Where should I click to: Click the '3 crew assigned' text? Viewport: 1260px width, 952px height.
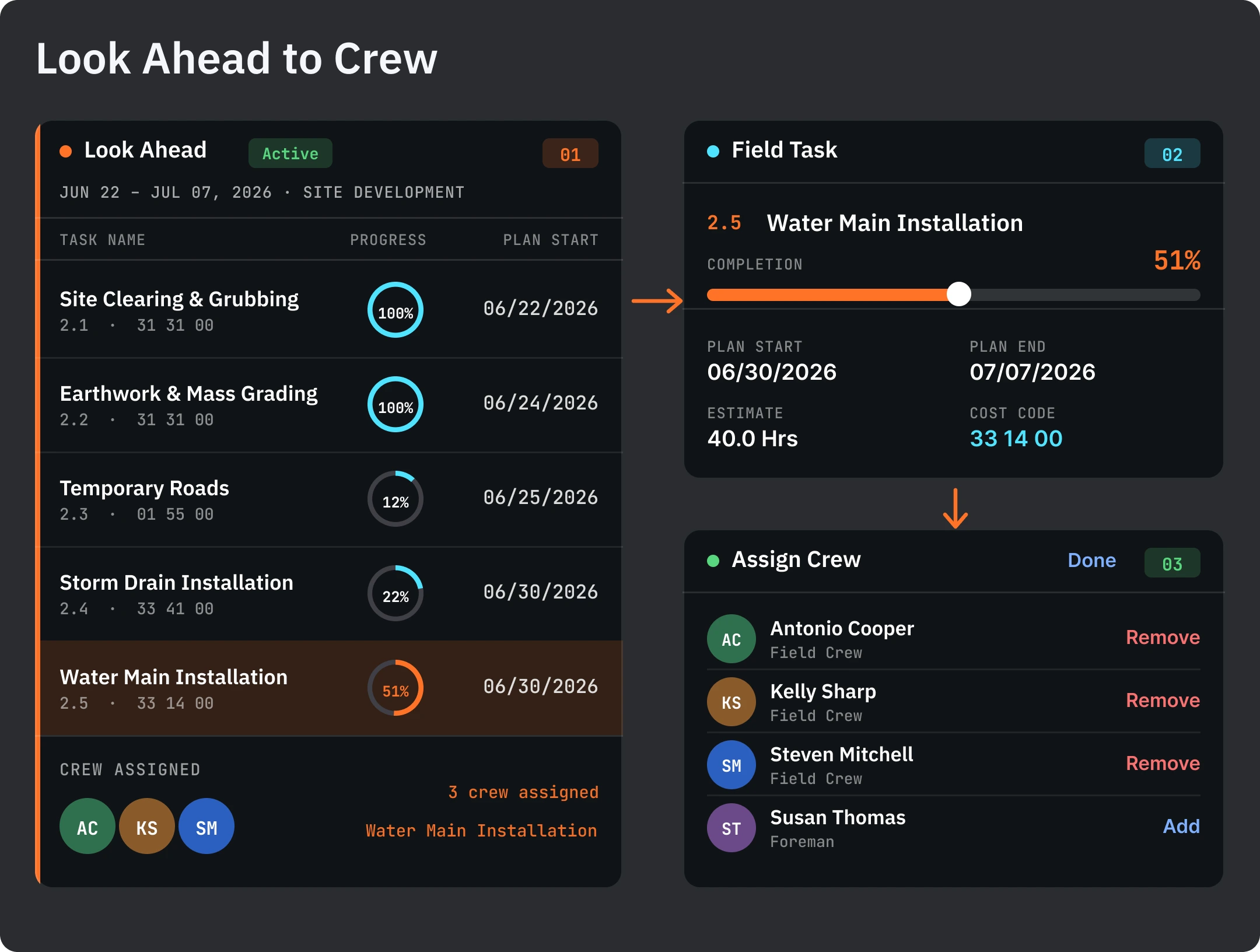[x=523, y=792]
